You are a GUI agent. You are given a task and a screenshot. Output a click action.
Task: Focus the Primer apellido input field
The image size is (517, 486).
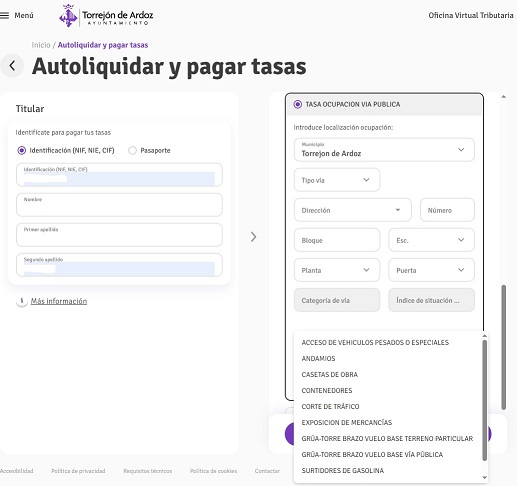click(x=119, y=235)
